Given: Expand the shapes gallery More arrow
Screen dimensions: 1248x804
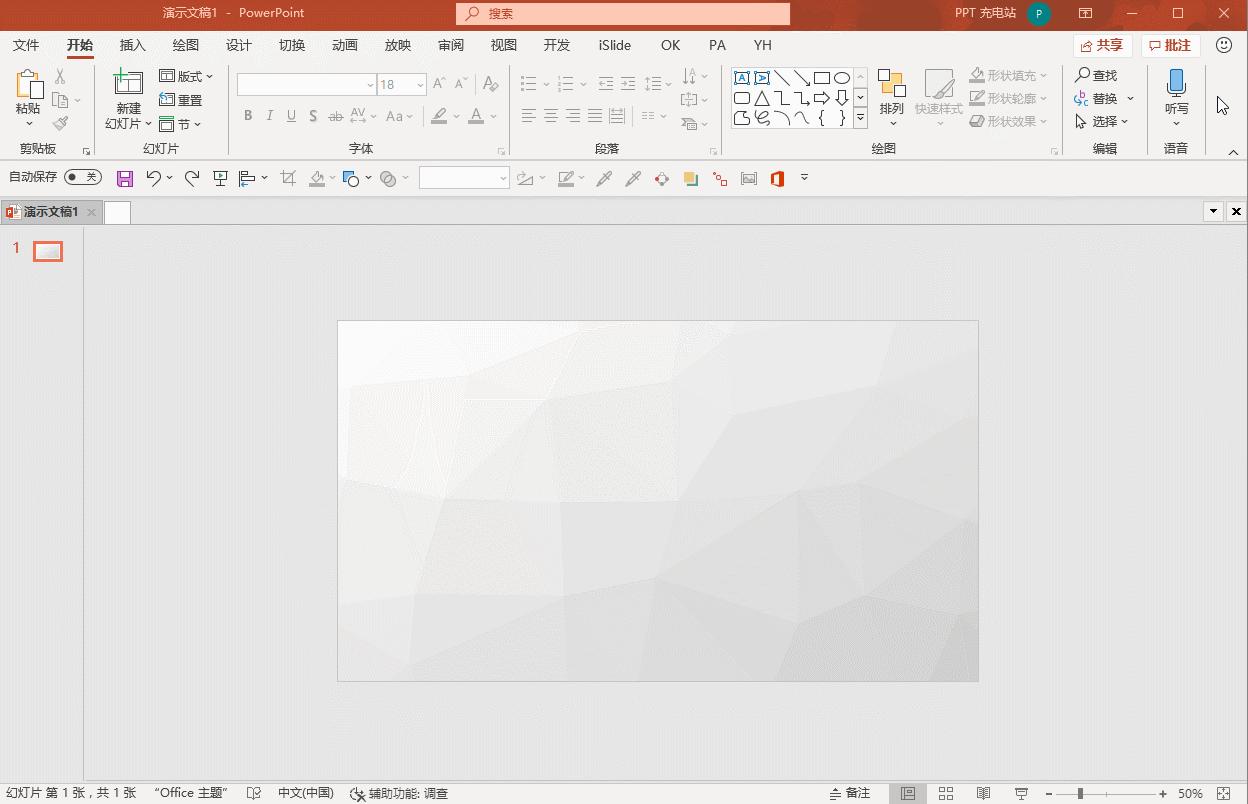Looking at the screenshot, I should coord(860,119).
